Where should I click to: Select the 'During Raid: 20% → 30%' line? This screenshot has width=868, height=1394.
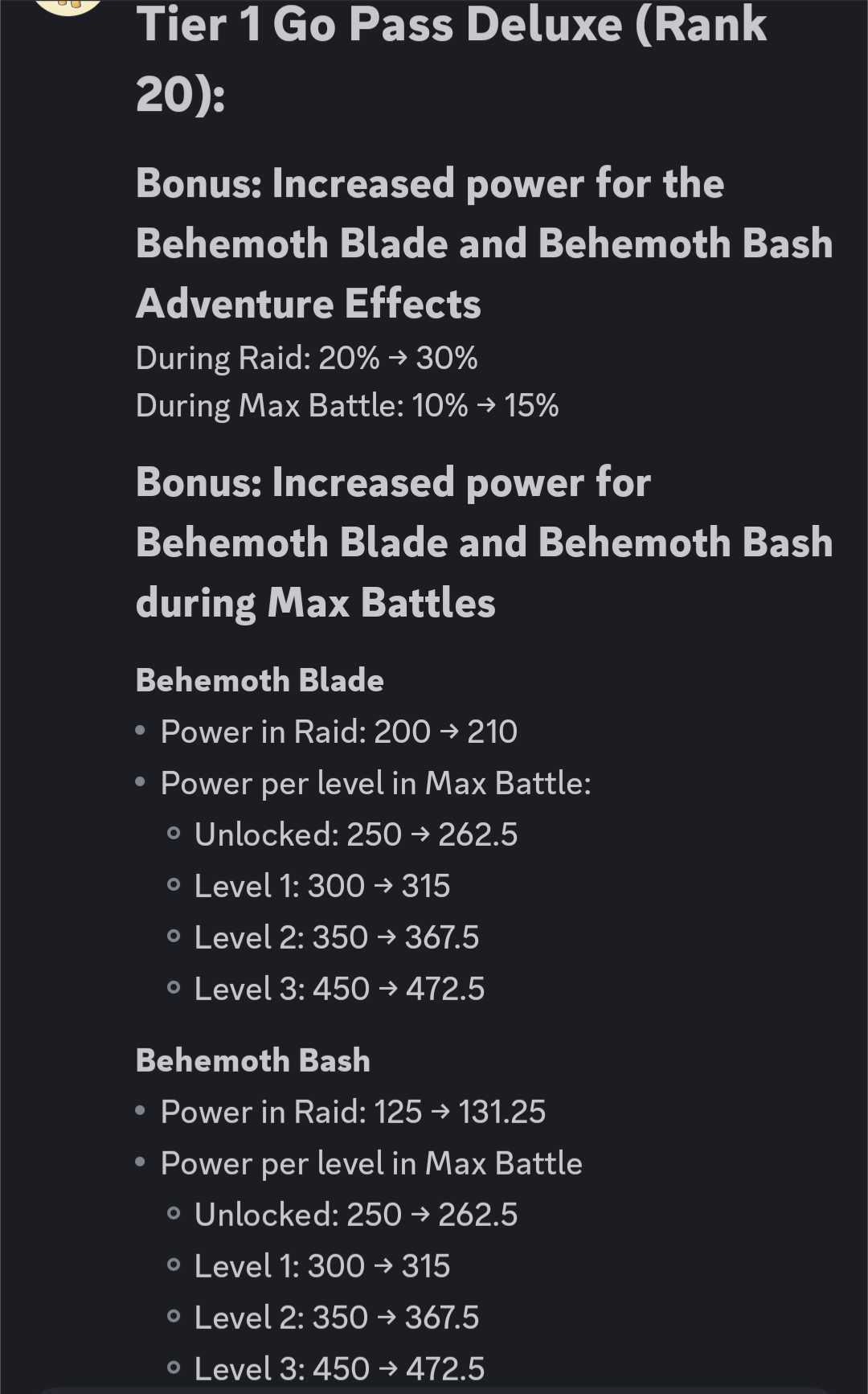click(x=307, y=358)
